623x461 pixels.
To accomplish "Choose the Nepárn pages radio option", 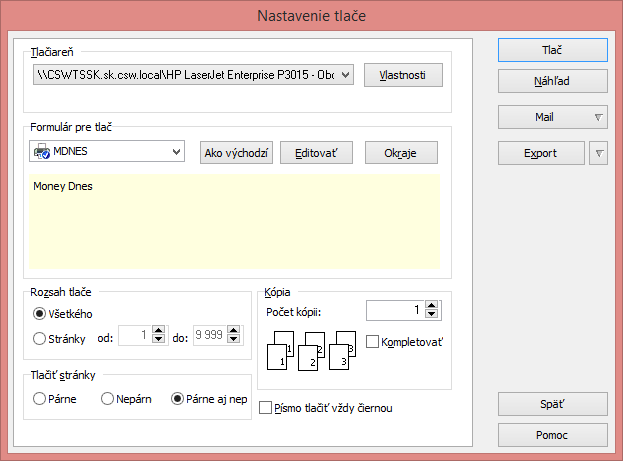I will tap(108, 399).
